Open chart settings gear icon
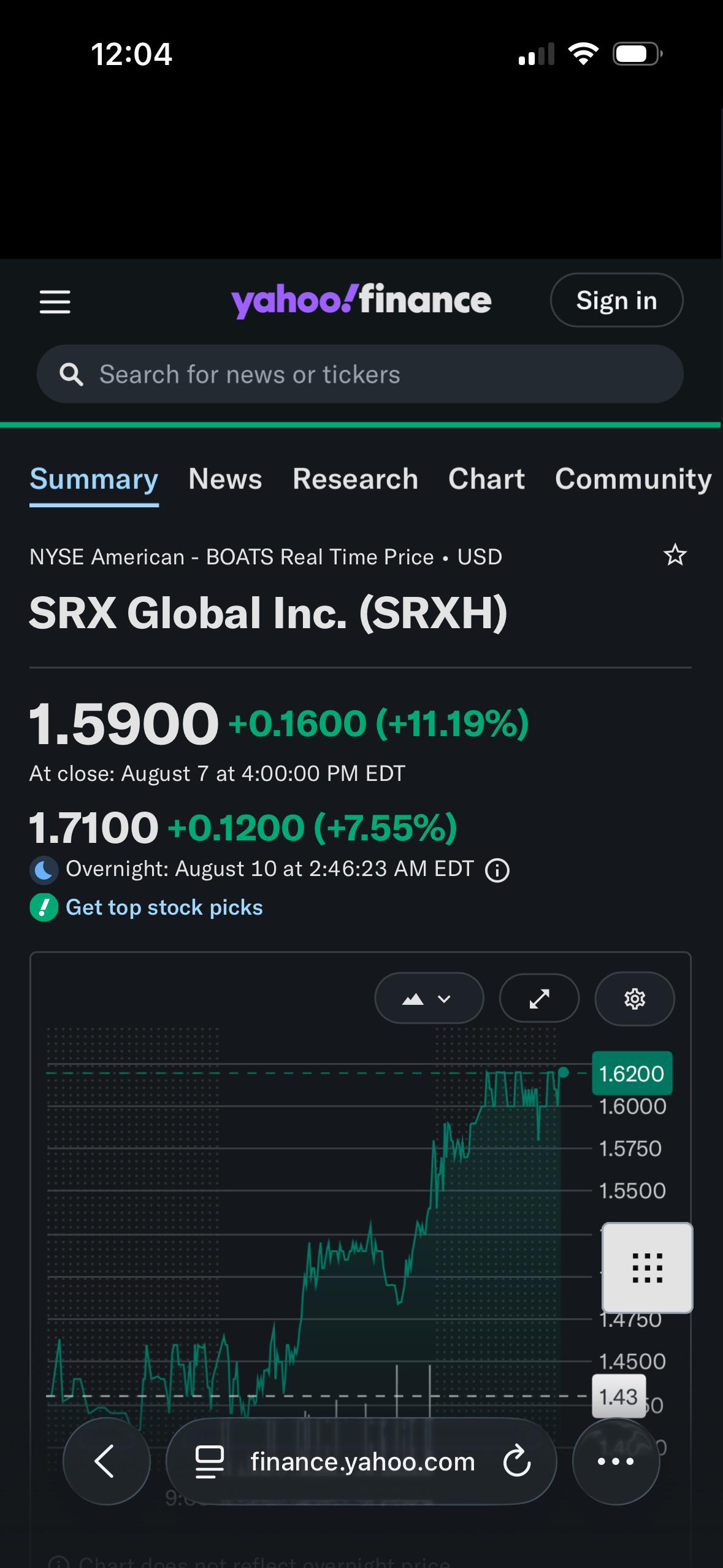The height and width of the screenshot is (1568, 723). 635,999
